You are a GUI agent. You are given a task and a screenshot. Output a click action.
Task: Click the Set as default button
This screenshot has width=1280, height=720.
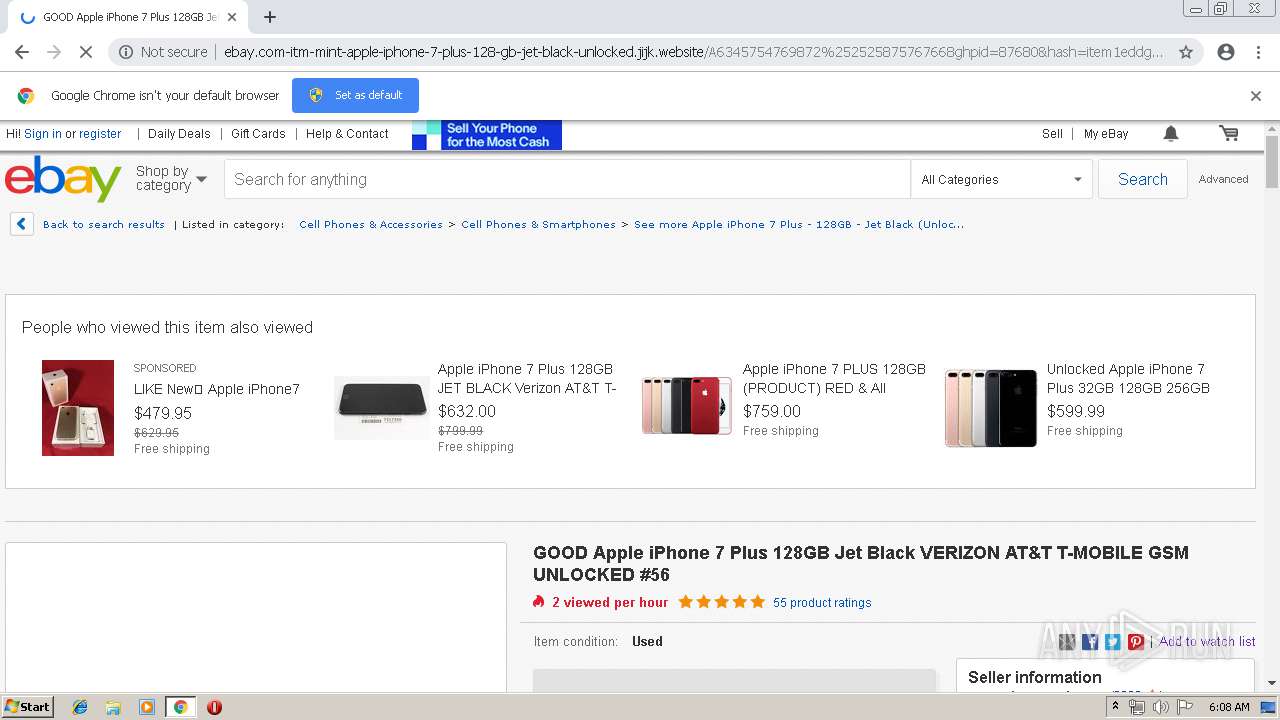pos(355,95)
